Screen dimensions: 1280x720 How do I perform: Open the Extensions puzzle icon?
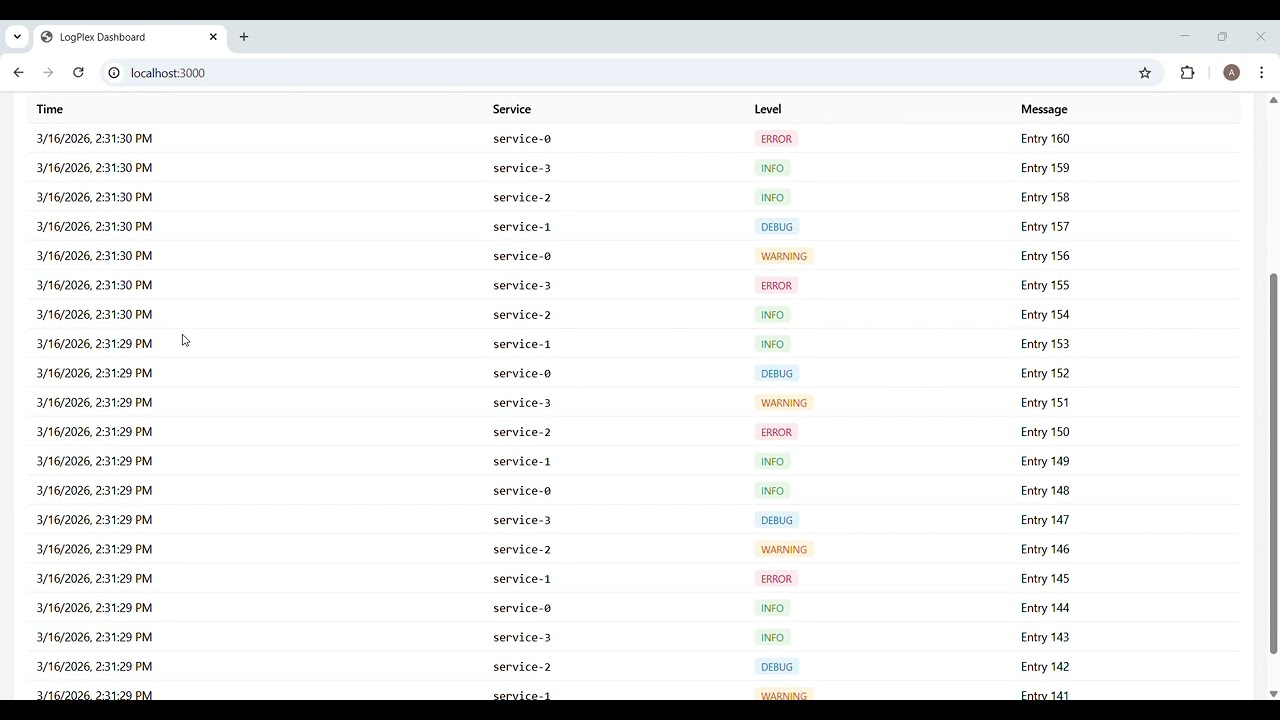[x=1188, y=73]
